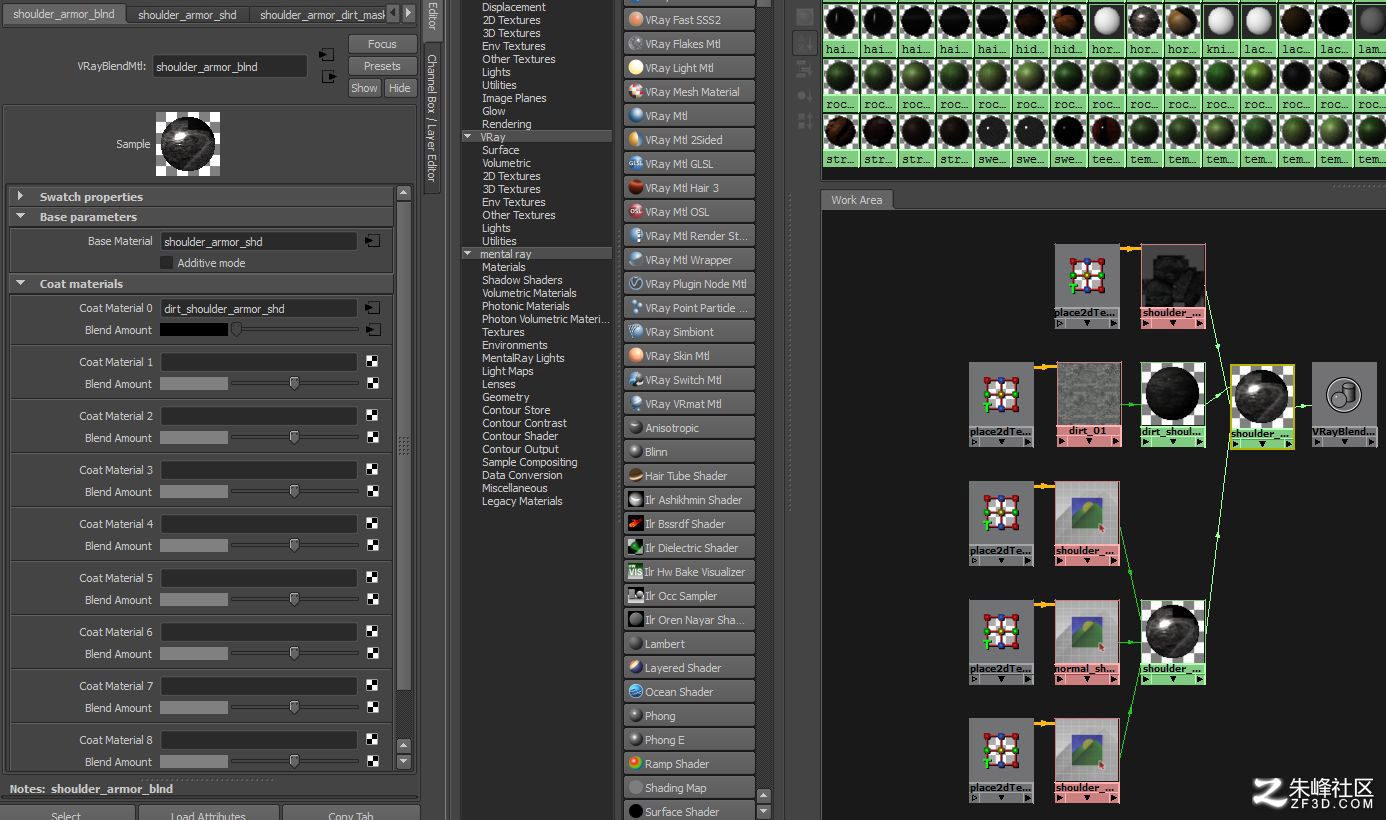Click map button for Coat Material 4
The image size is (1386, 820).
tap(373, 524)
